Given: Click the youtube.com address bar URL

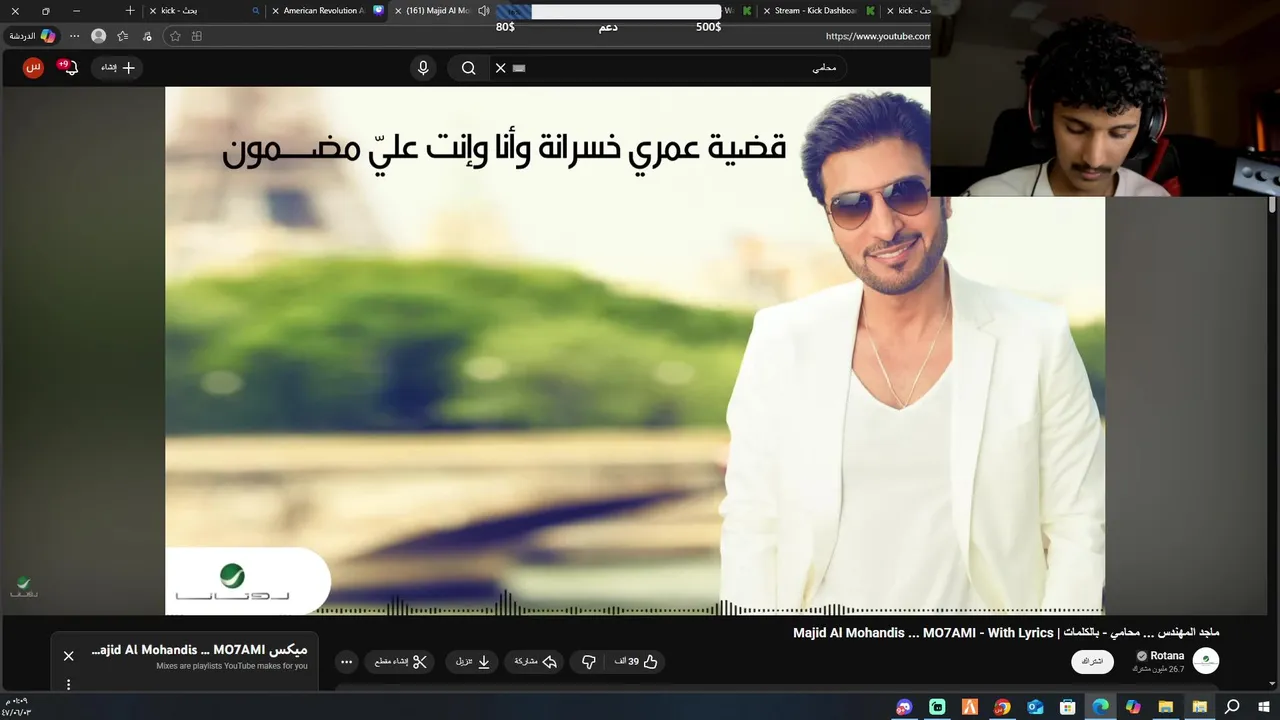Looking at the screenshot, I should [877, 36].
